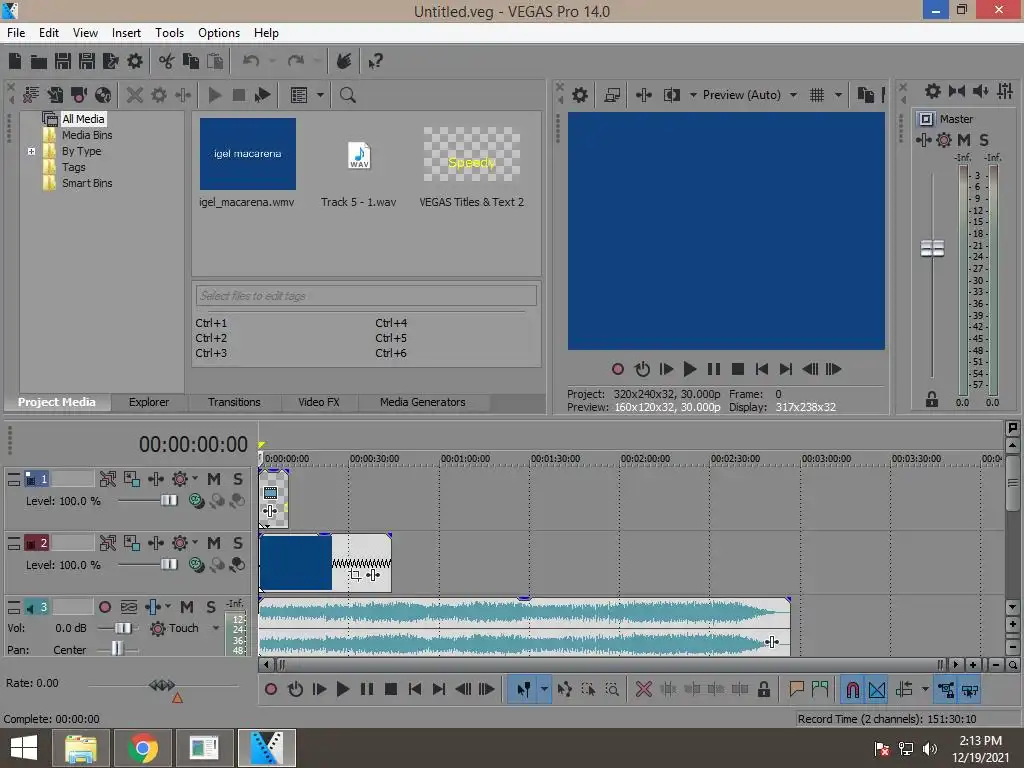Click the Split Screen View icon

pyautogui.click(x=672, y=95)
